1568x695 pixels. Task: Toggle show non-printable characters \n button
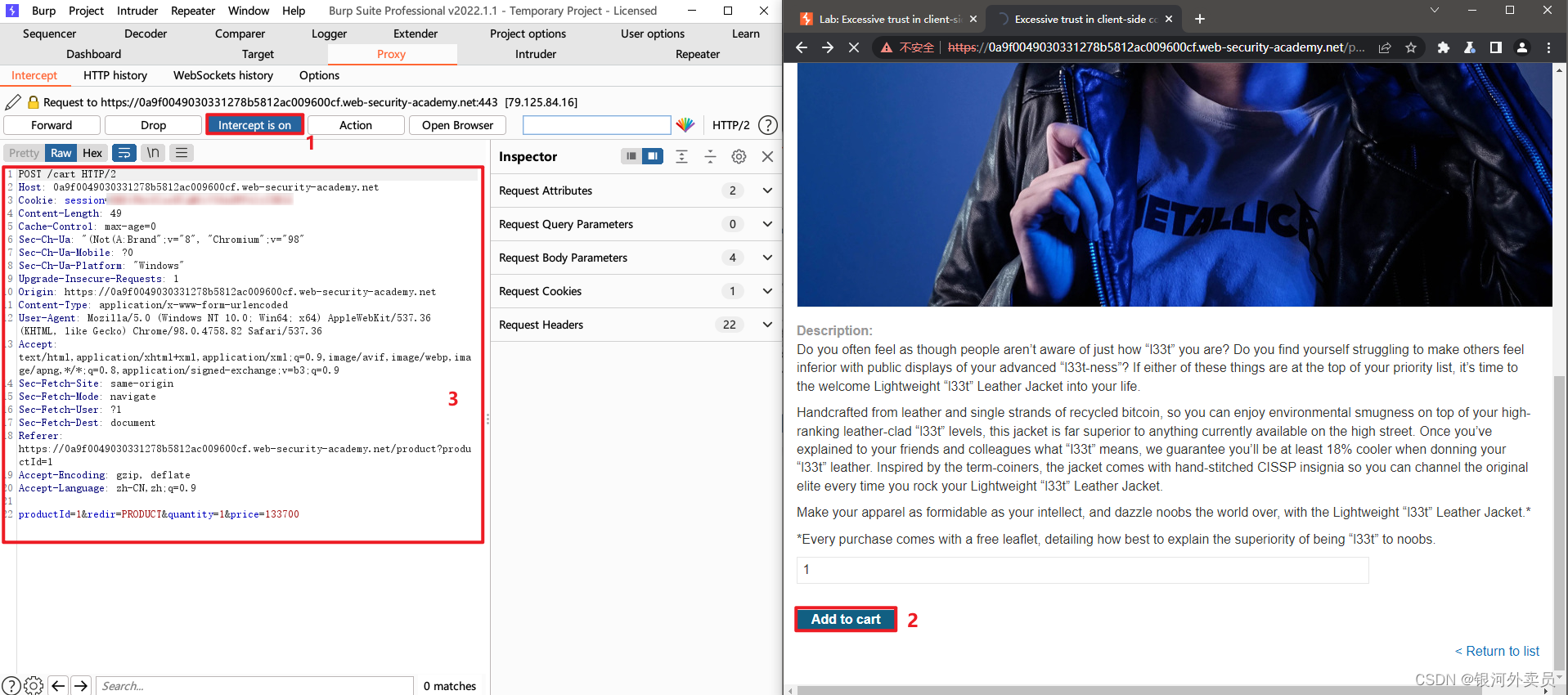pos(153,153)
